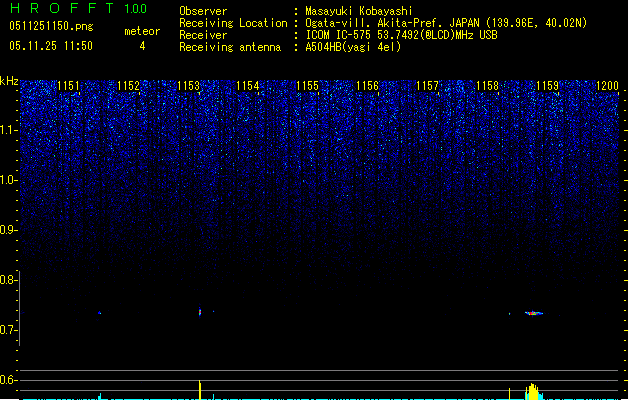Click the kHz axis unit label
629x400 pixels.
9,81
